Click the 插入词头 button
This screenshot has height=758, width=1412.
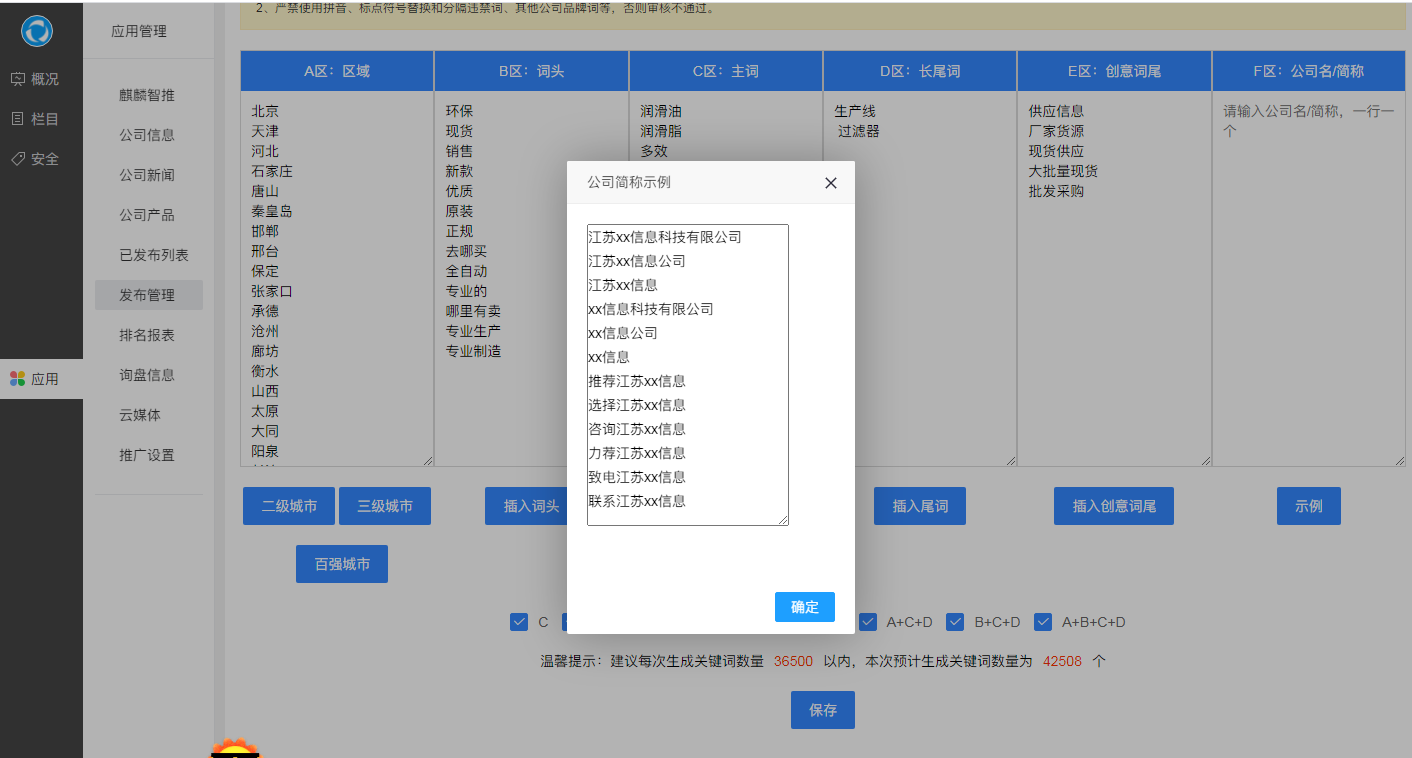(x=531, y=506)
